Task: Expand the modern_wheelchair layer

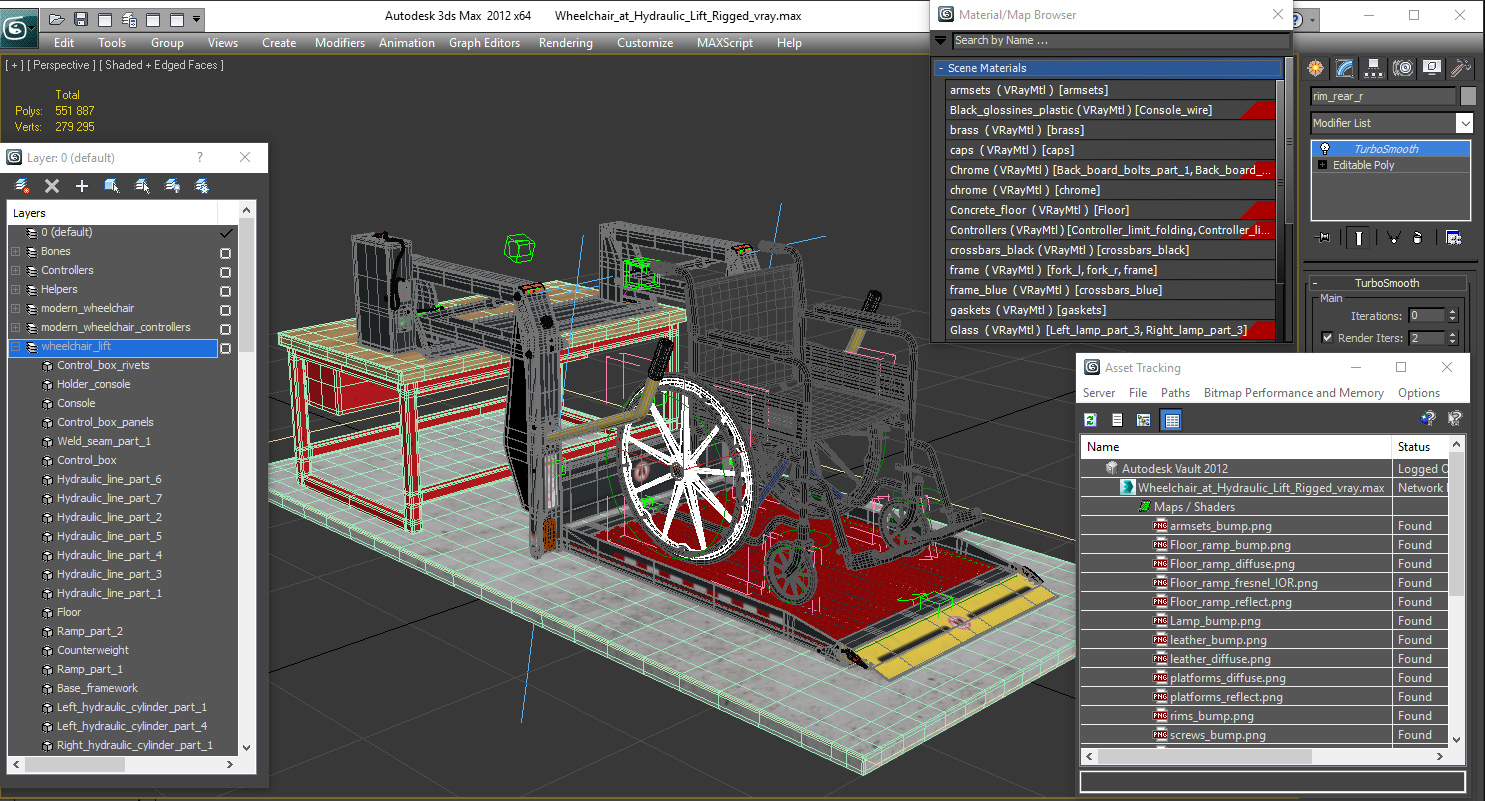Action: (15, 309)
